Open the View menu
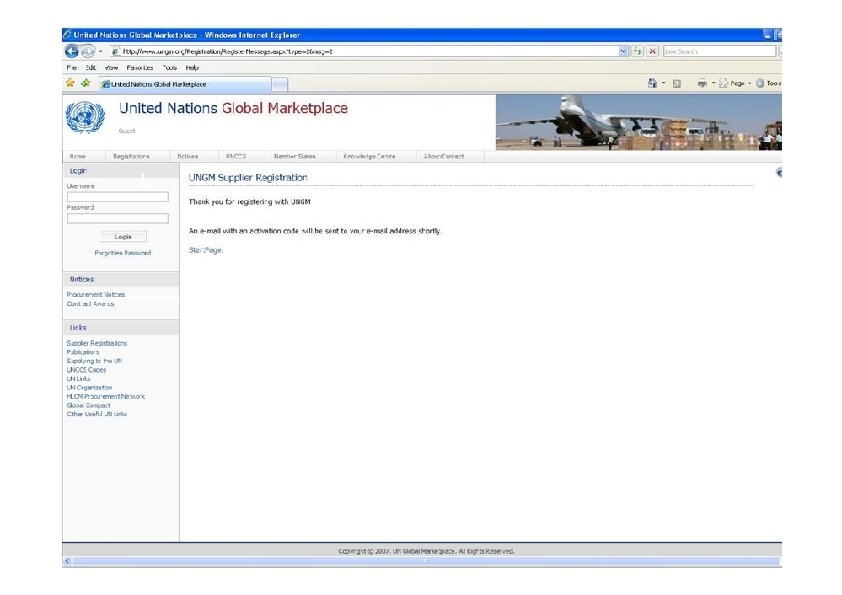Viewport: 842px width, 595px height. [111, 68]
